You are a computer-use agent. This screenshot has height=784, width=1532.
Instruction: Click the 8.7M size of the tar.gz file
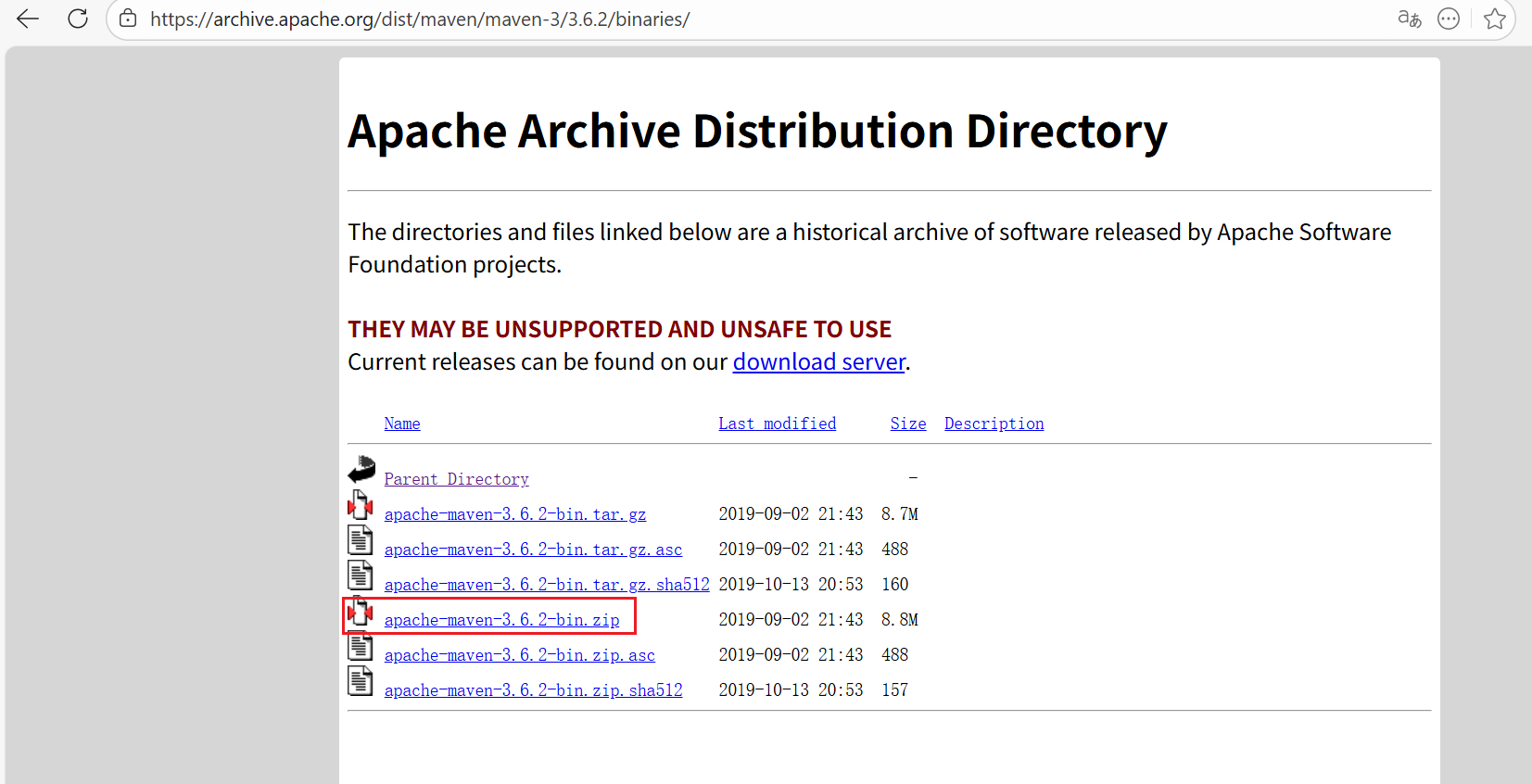900,514
